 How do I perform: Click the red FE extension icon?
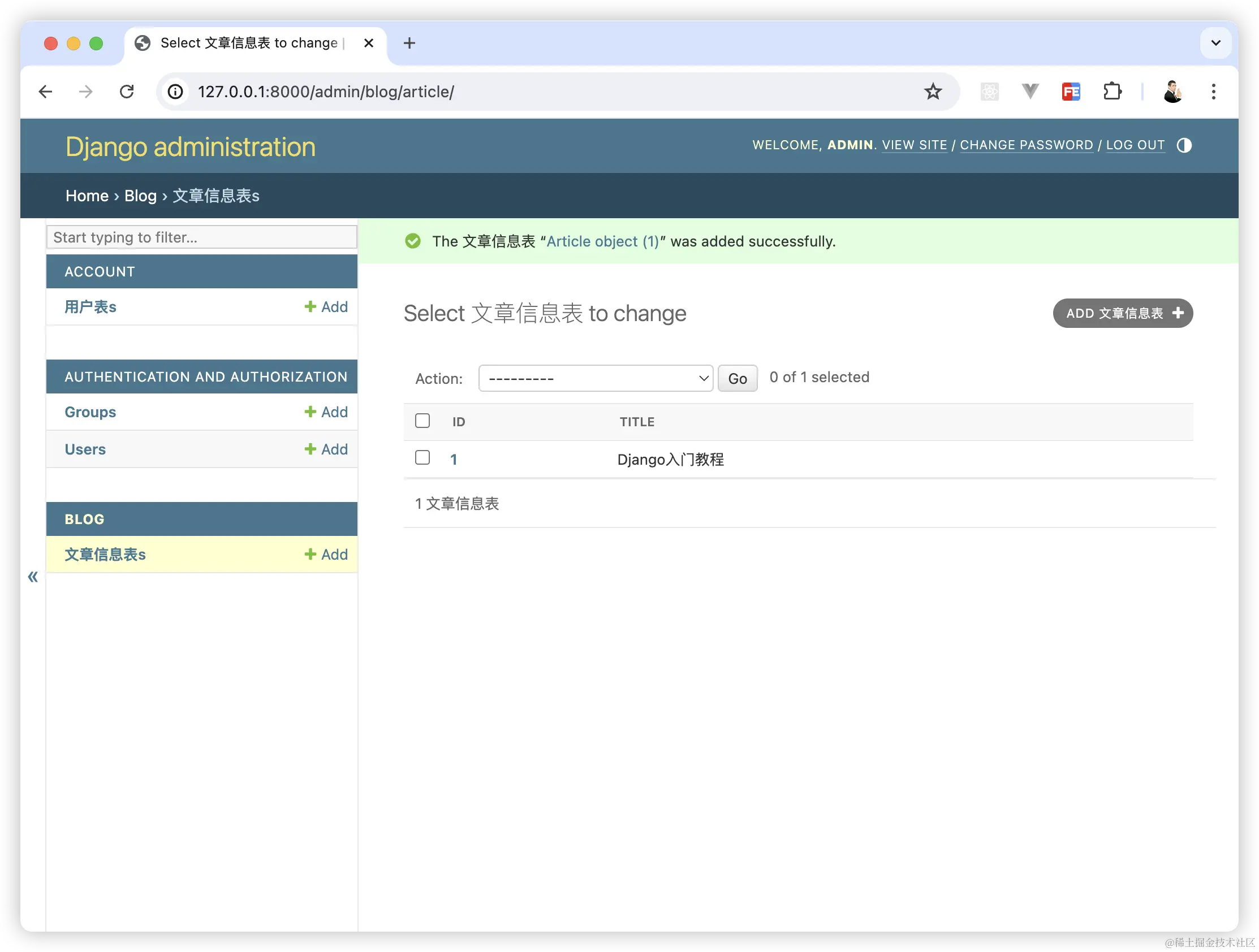tap(1071, 92)
